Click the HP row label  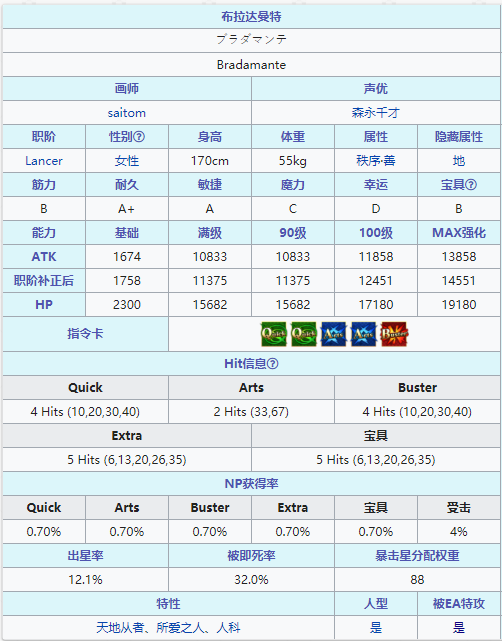[44, 305]
